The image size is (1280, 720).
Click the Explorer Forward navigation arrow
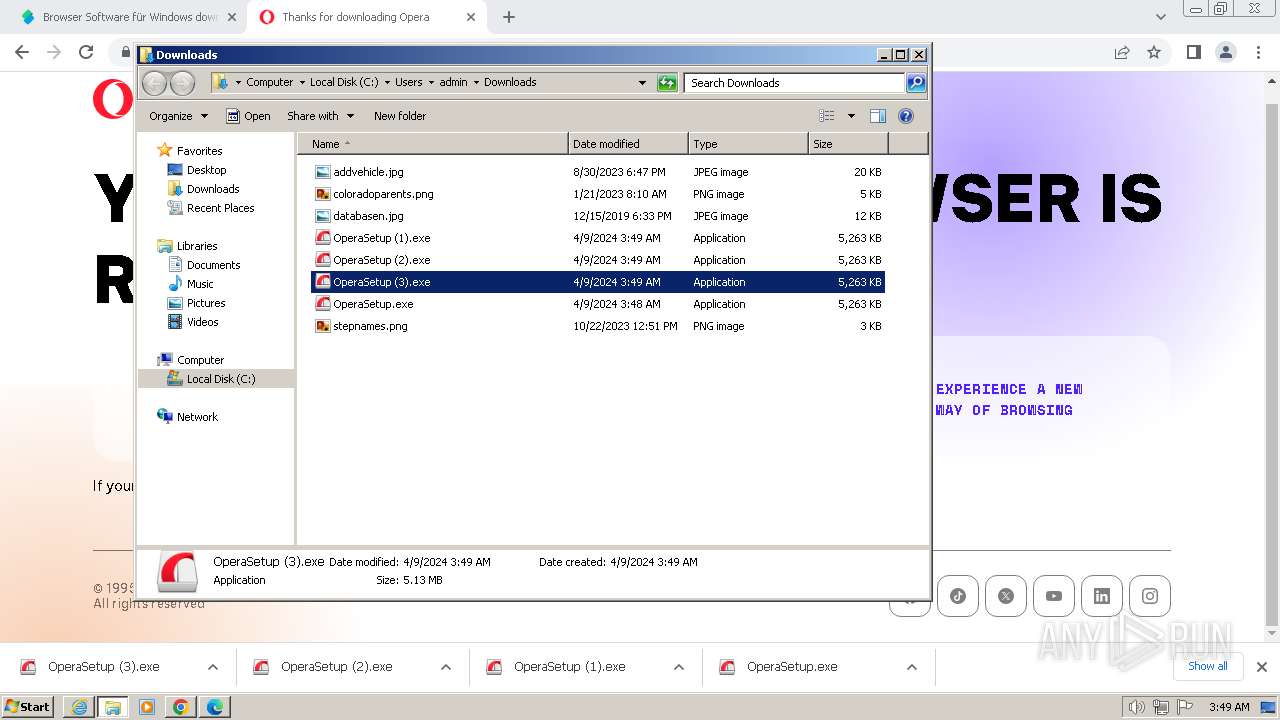coord(182,83)
